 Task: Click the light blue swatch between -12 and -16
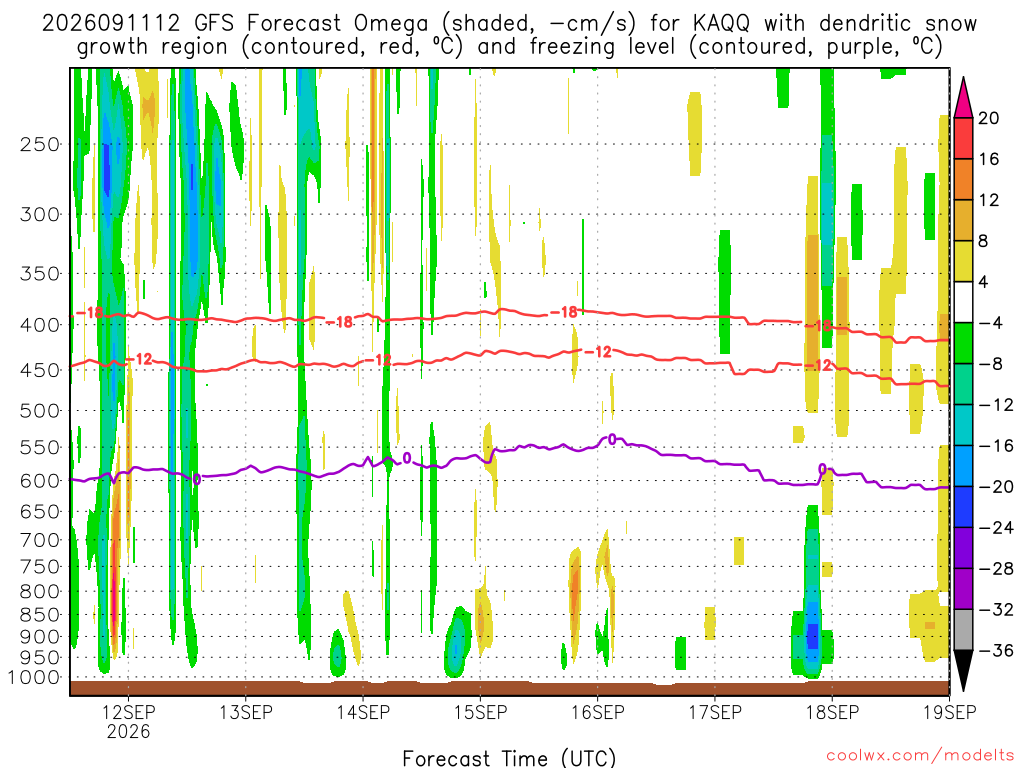coord(963,425)
